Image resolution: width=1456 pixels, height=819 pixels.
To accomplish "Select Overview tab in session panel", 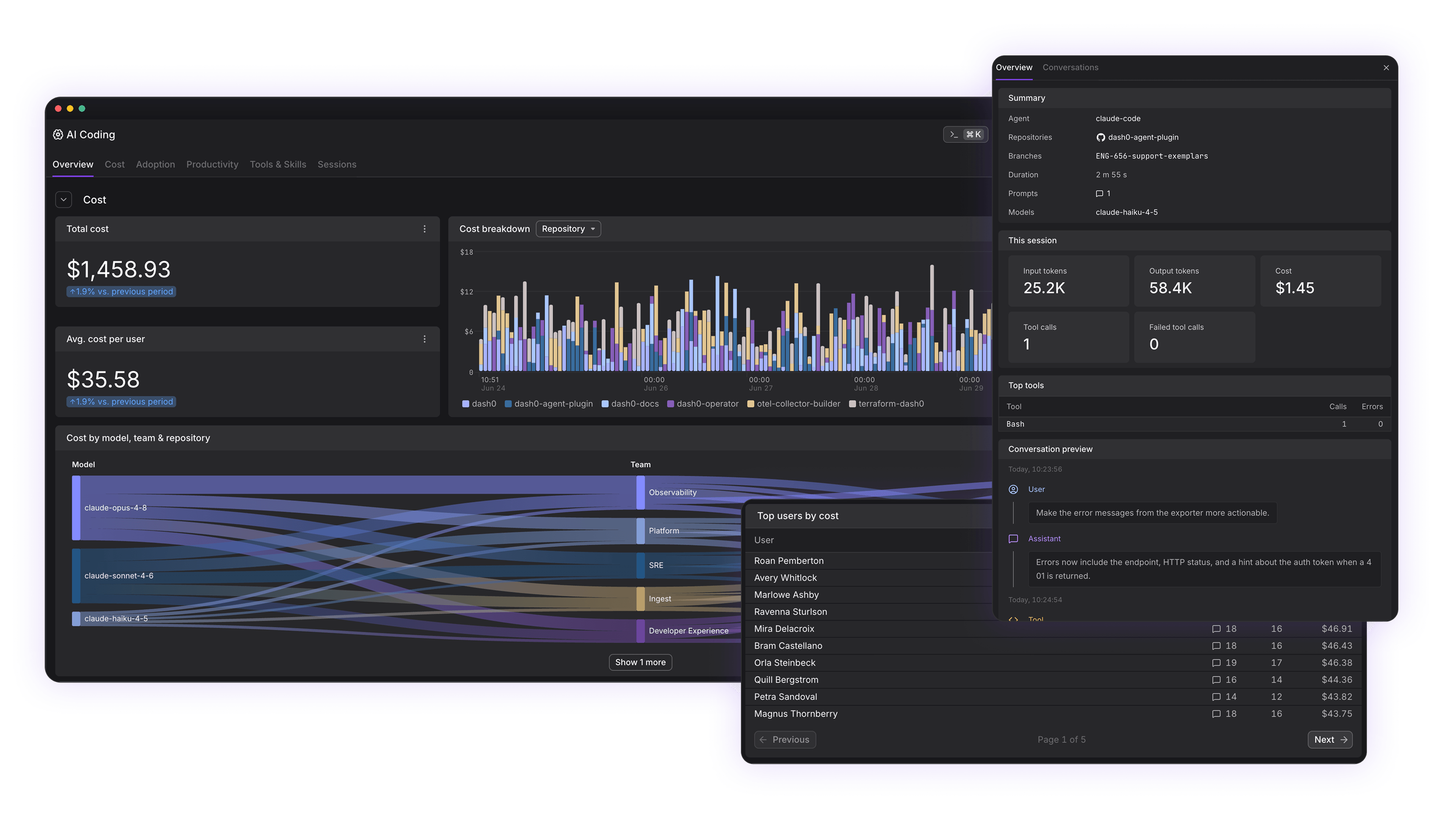I will [1014, 67].
